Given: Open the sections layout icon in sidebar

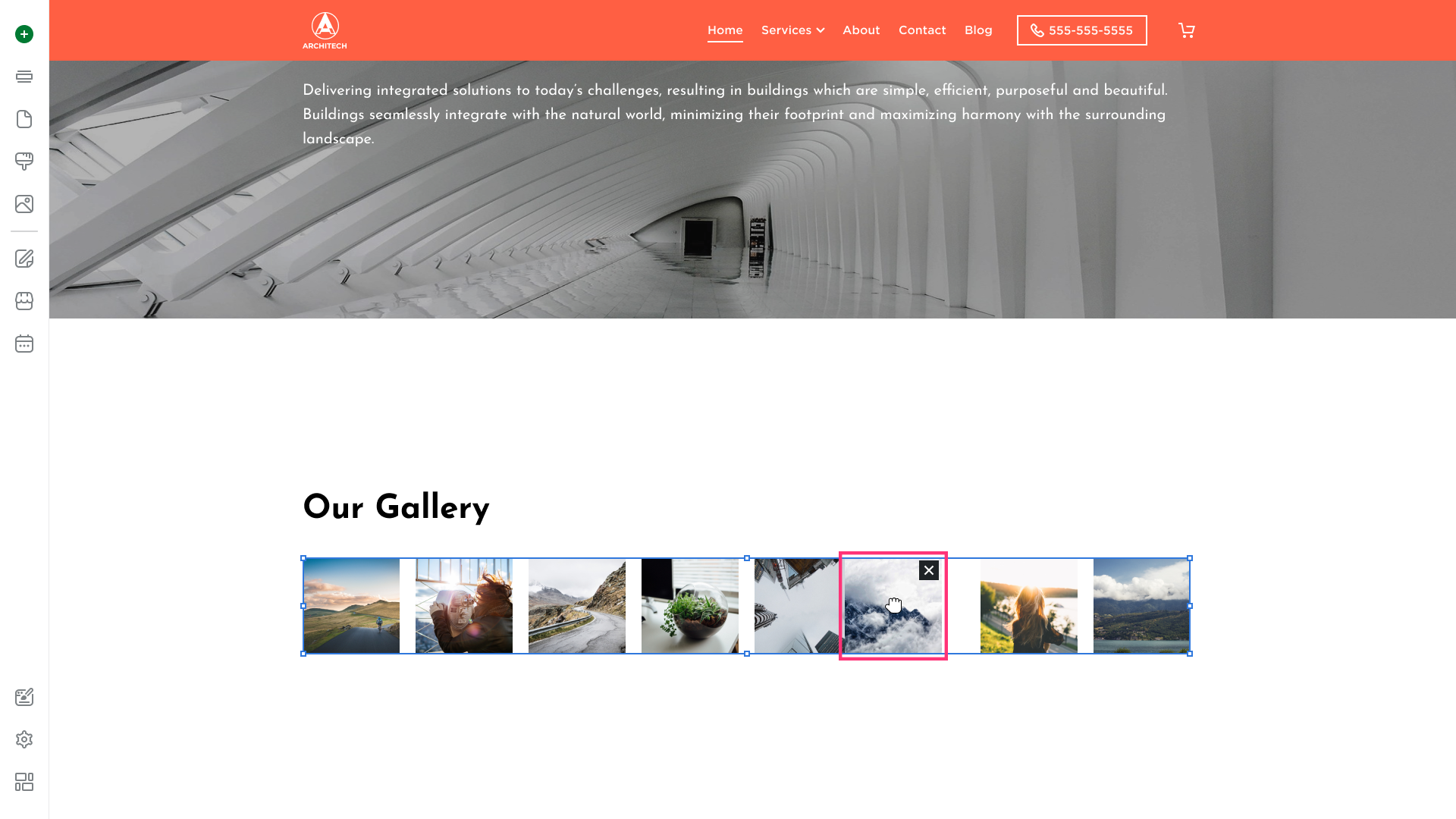Looking at the screenshot, I should pos(24,77).
